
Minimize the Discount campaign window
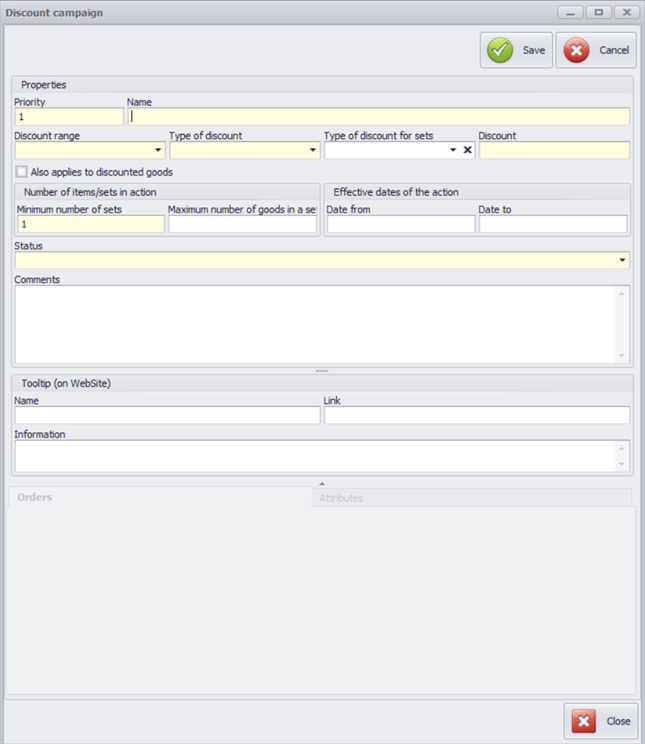pyautogui.click(x=570, y=13)
